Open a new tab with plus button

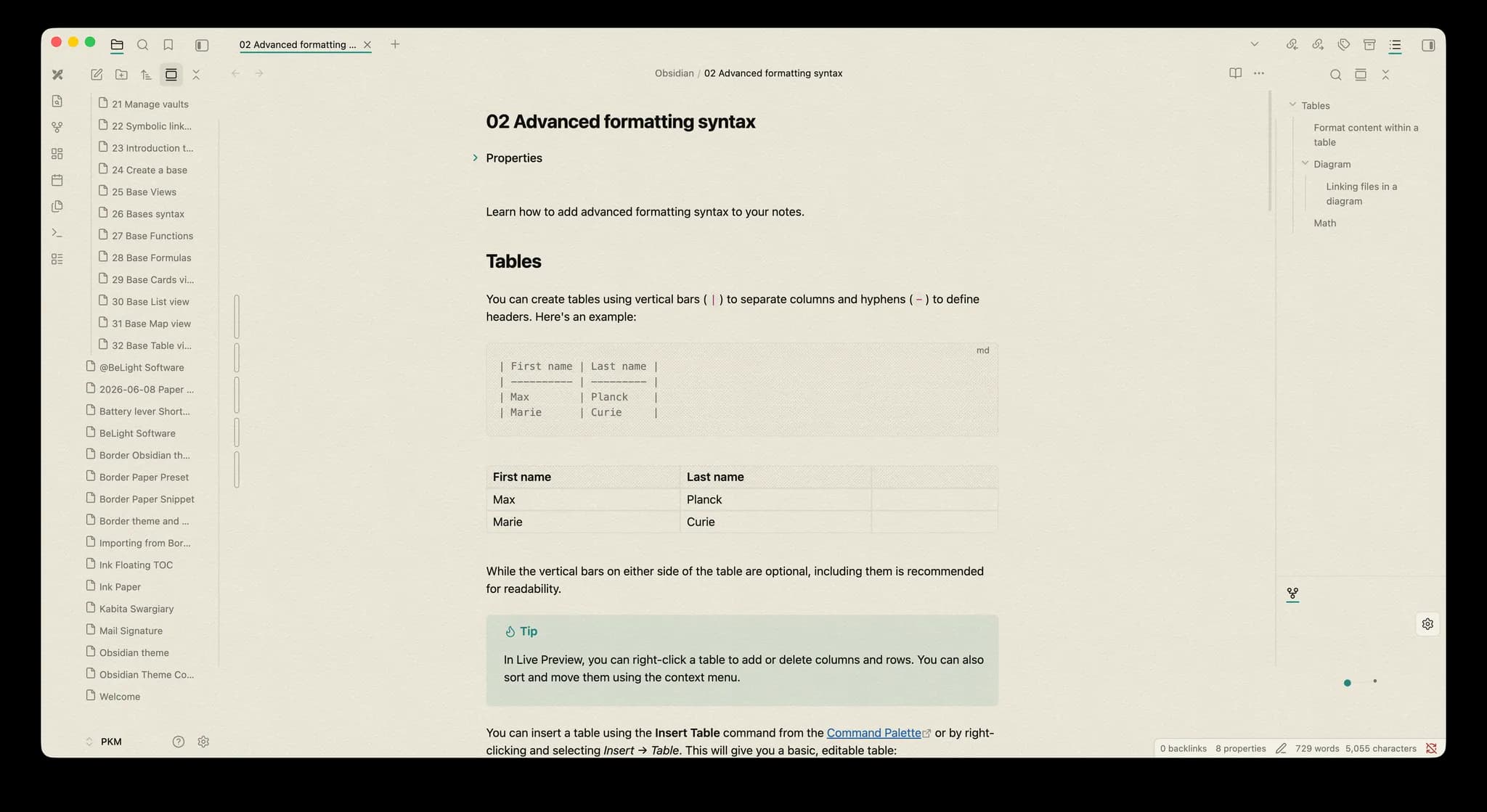(395, 44)
